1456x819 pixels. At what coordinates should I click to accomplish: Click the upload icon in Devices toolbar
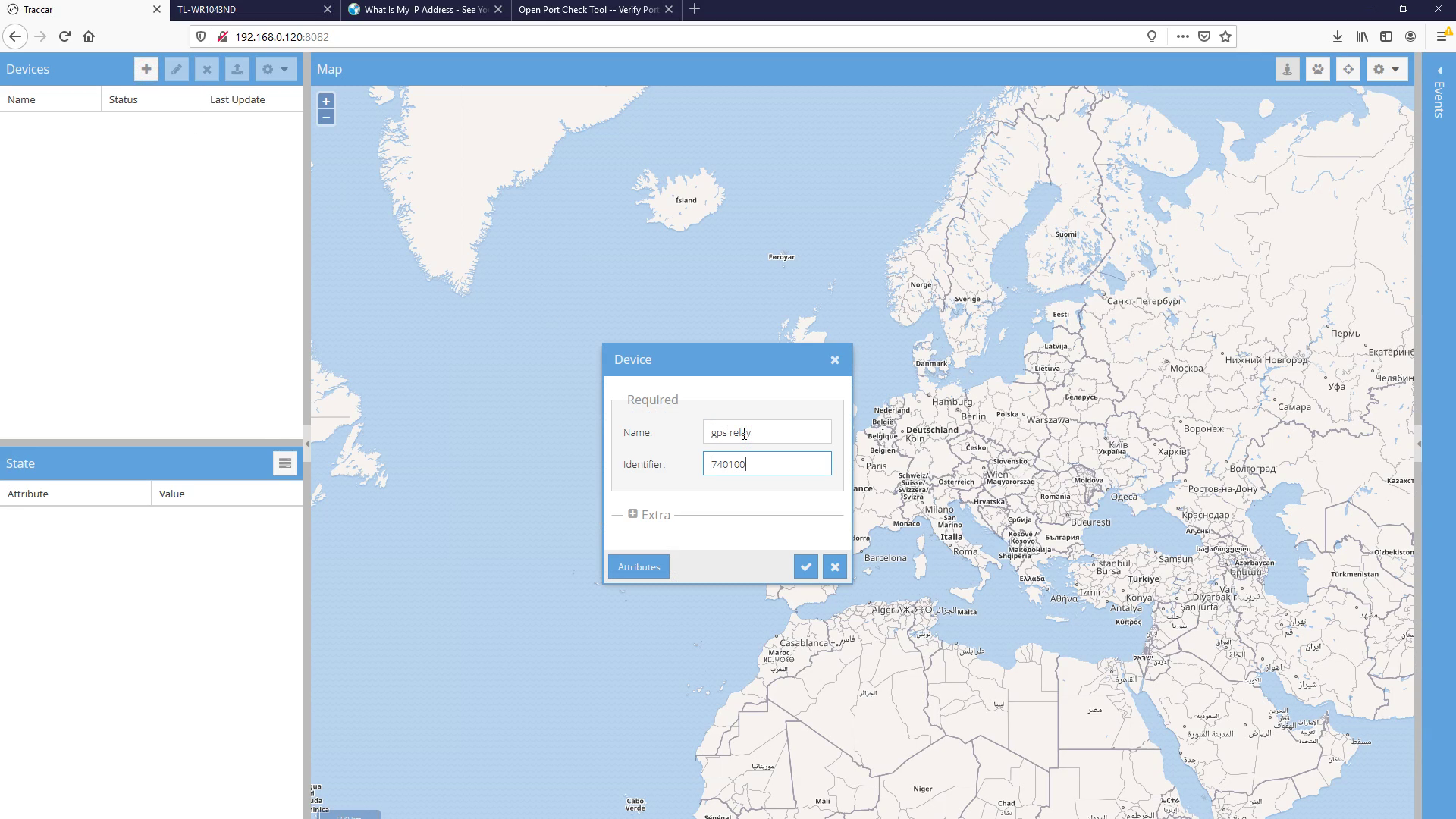[237, 69]
